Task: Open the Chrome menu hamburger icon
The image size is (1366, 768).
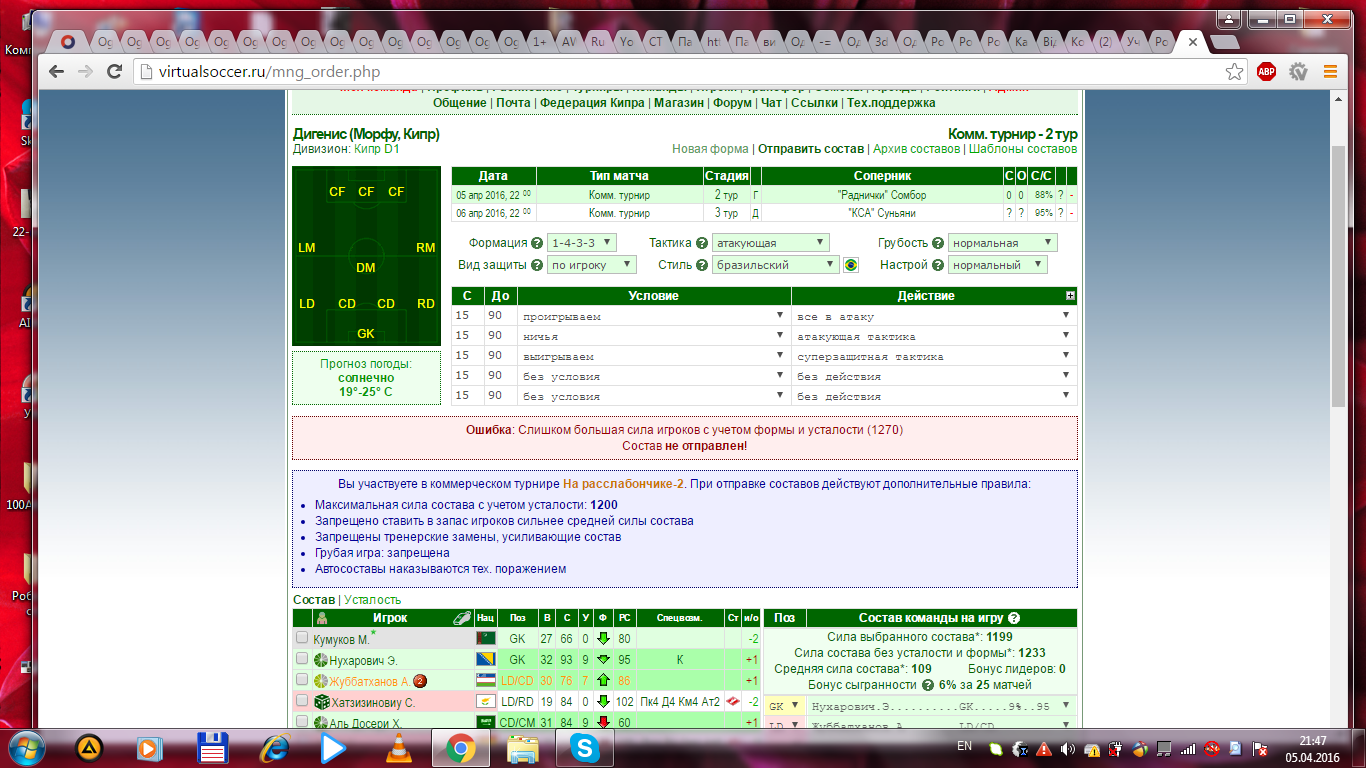Action: (x=1330, y=72)
